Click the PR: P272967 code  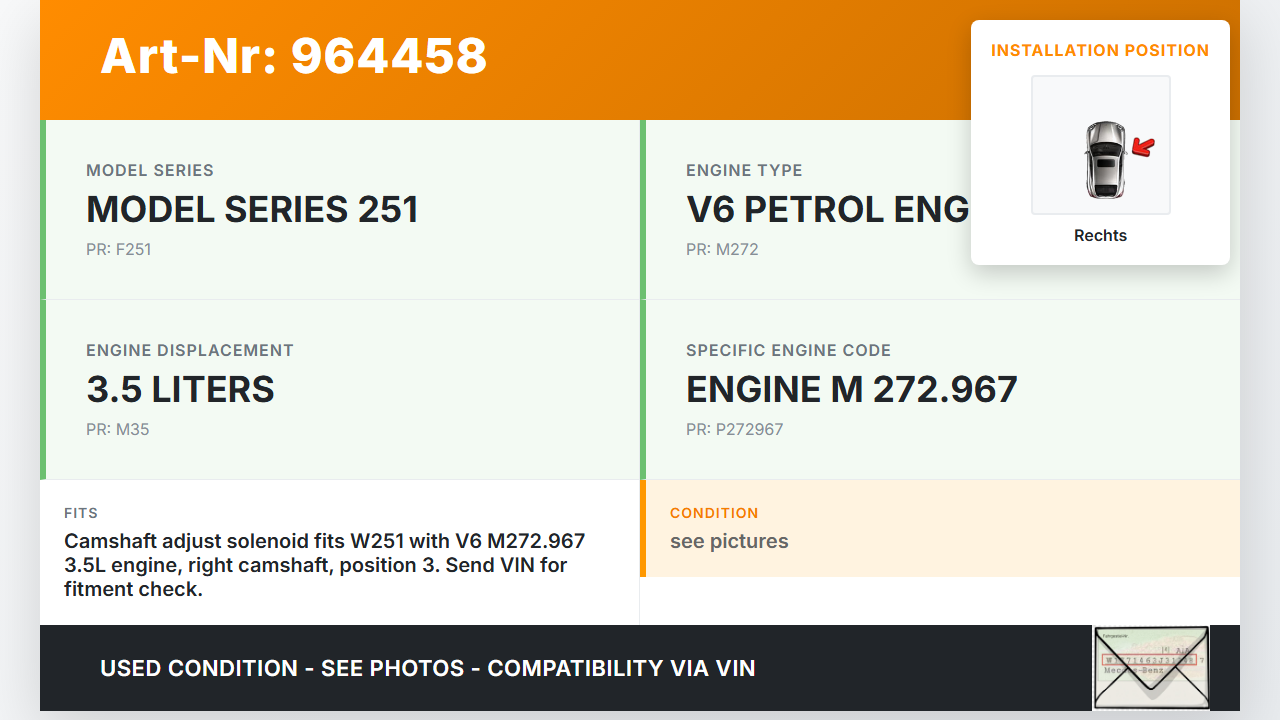click(734, 429)
